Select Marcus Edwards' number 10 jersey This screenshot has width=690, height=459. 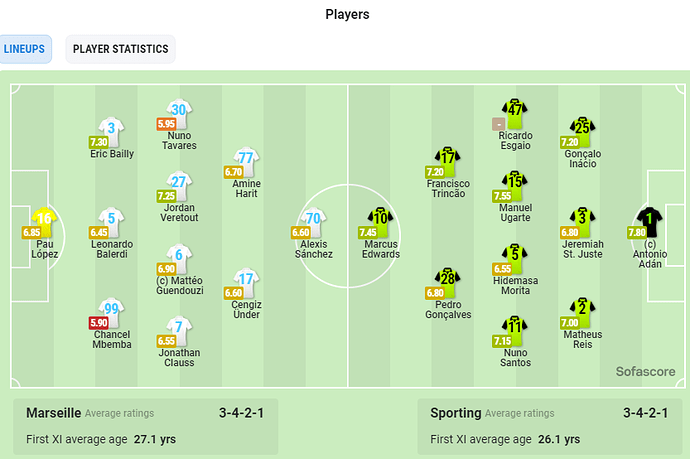click(381, 222)
